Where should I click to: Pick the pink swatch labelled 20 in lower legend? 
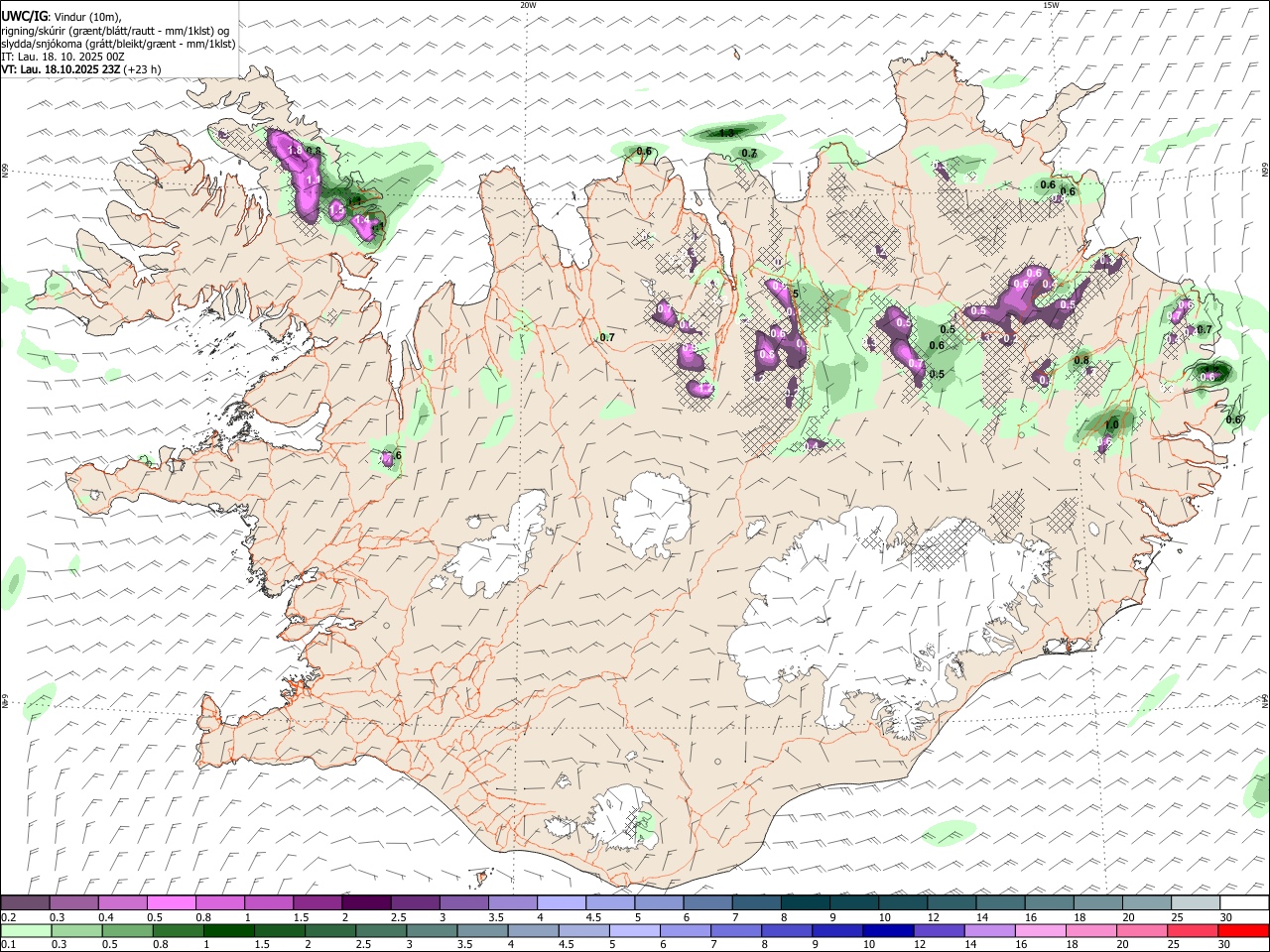(1140, 931)
